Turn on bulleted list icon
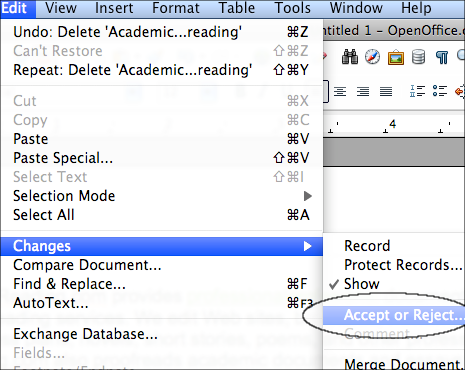The width and height of the screenshot is (465, 370). click(x=440, y=91)
